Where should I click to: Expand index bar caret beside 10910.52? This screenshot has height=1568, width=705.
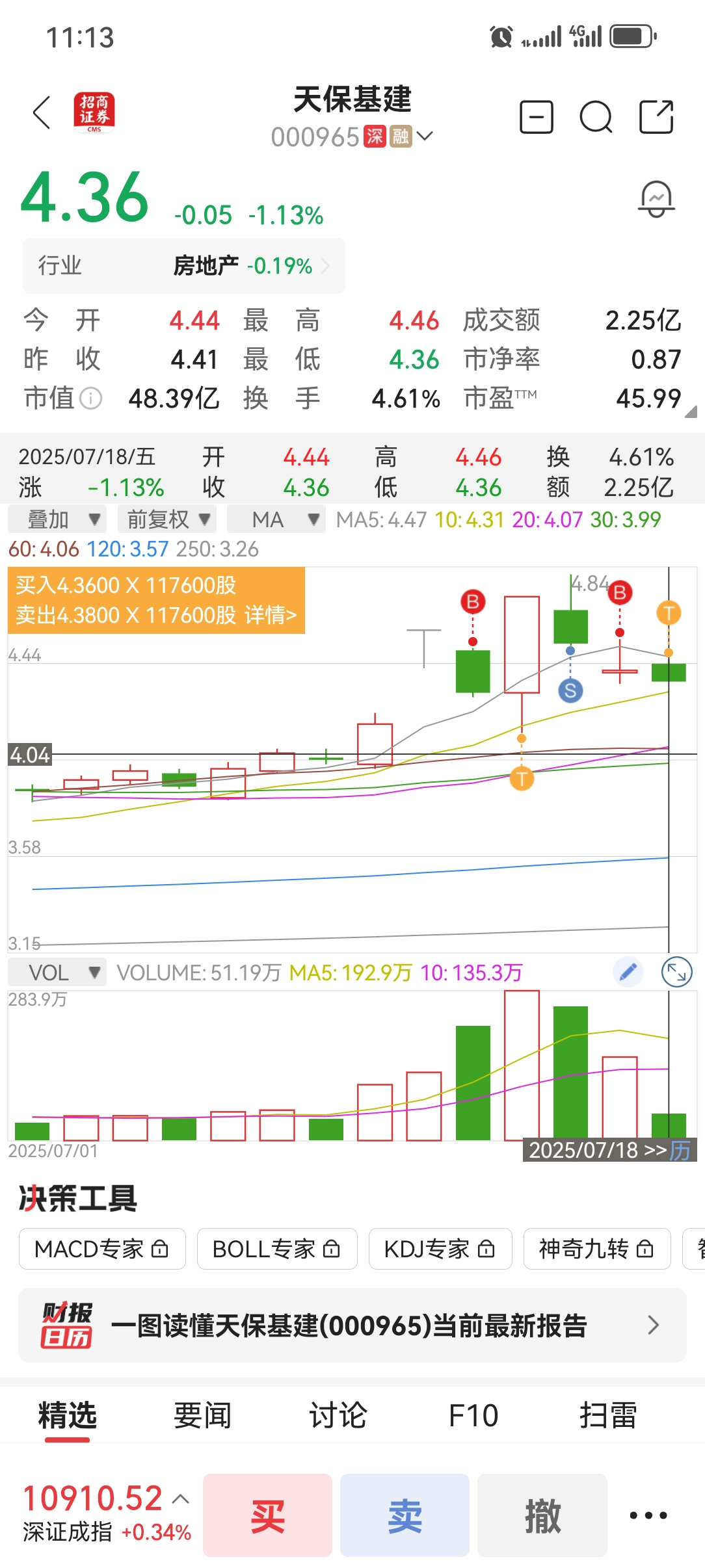(181, 1499)
